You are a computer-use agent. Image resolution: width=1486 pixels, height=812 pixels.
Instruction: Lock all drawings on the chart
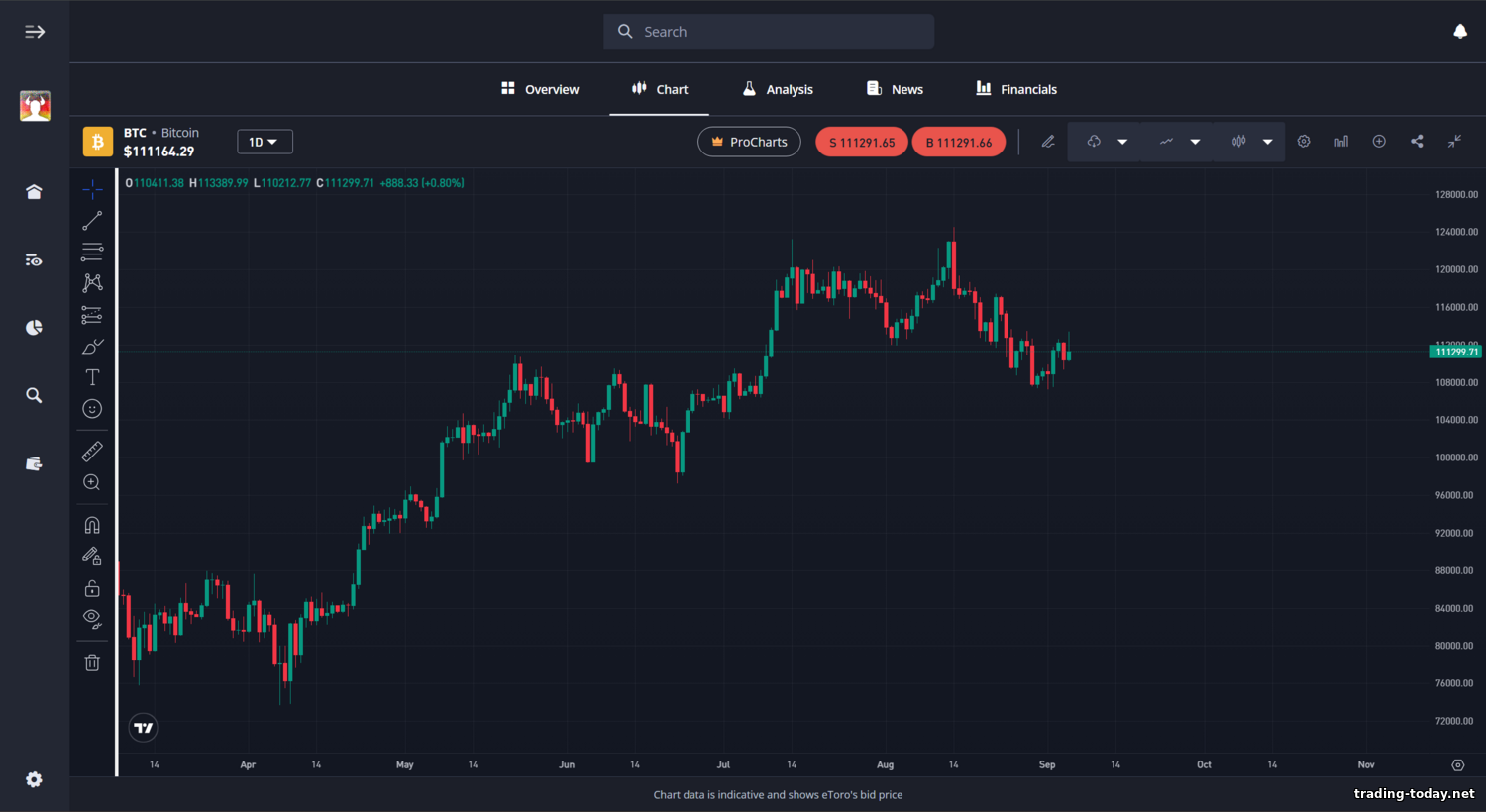coord(92,587)
